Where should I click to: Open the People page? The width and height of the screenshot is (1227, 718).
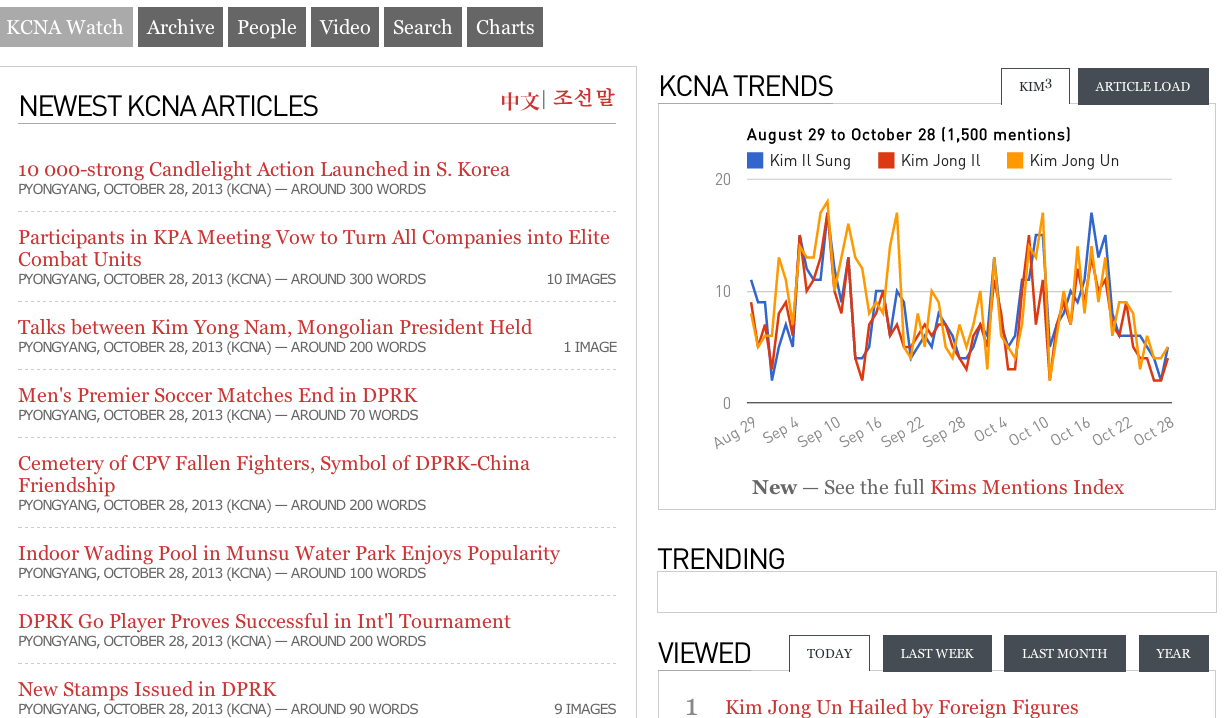coord(267,27)
